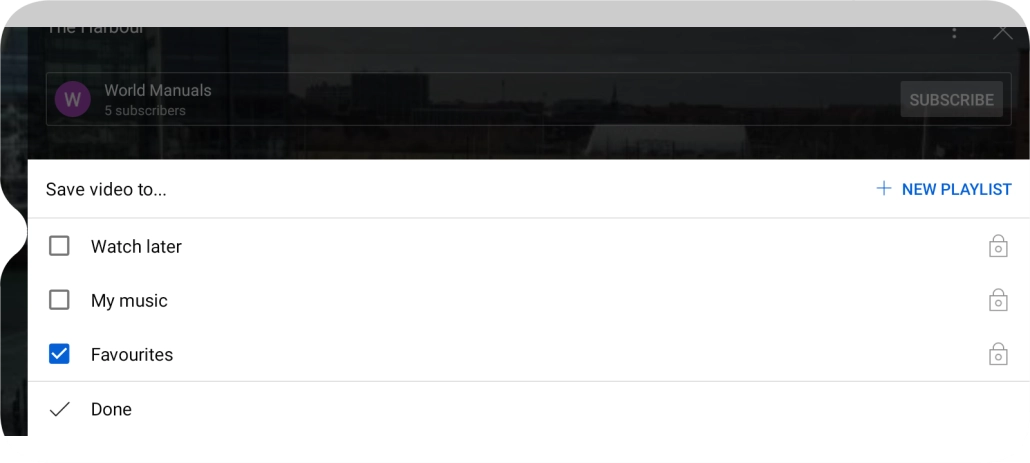Viewport: 1030px width, 463px height.
Task: Click the lock icon on Favourites row
Action: pyautogui.click(x=998, y=354)
